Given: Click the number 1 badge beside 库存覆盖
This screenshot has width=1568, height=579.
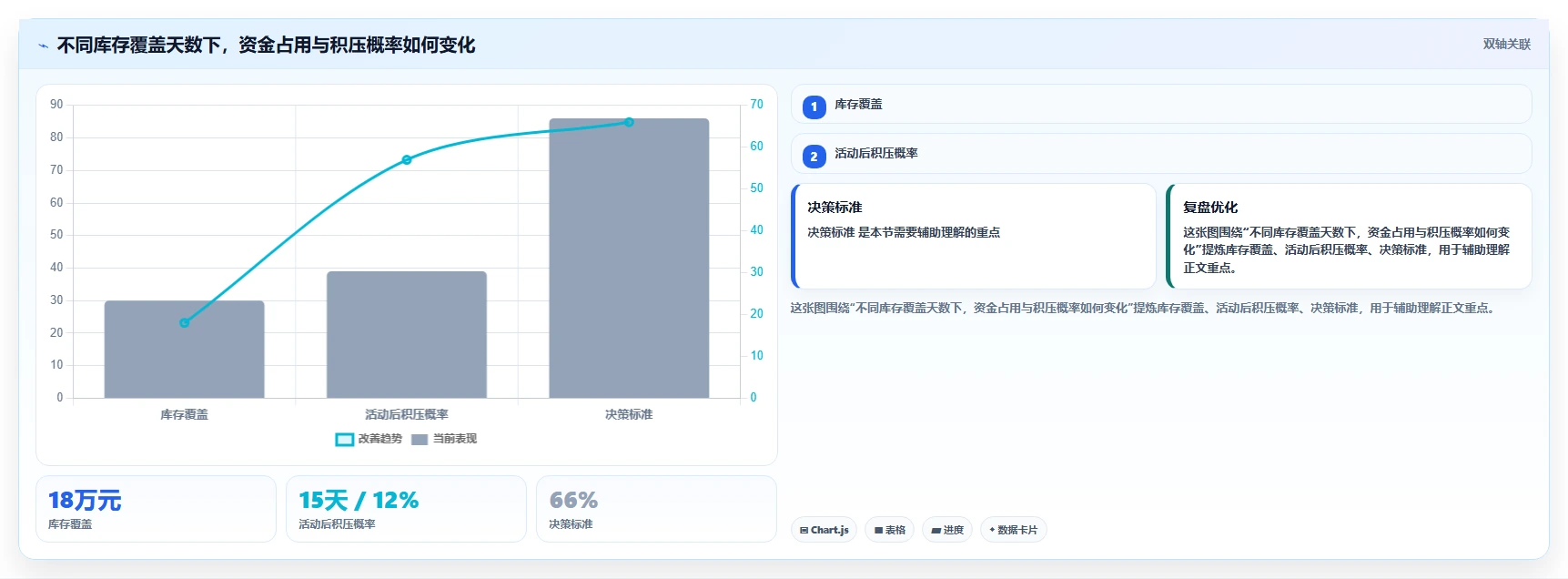Looking at the screenshot, I should point(814,107).
